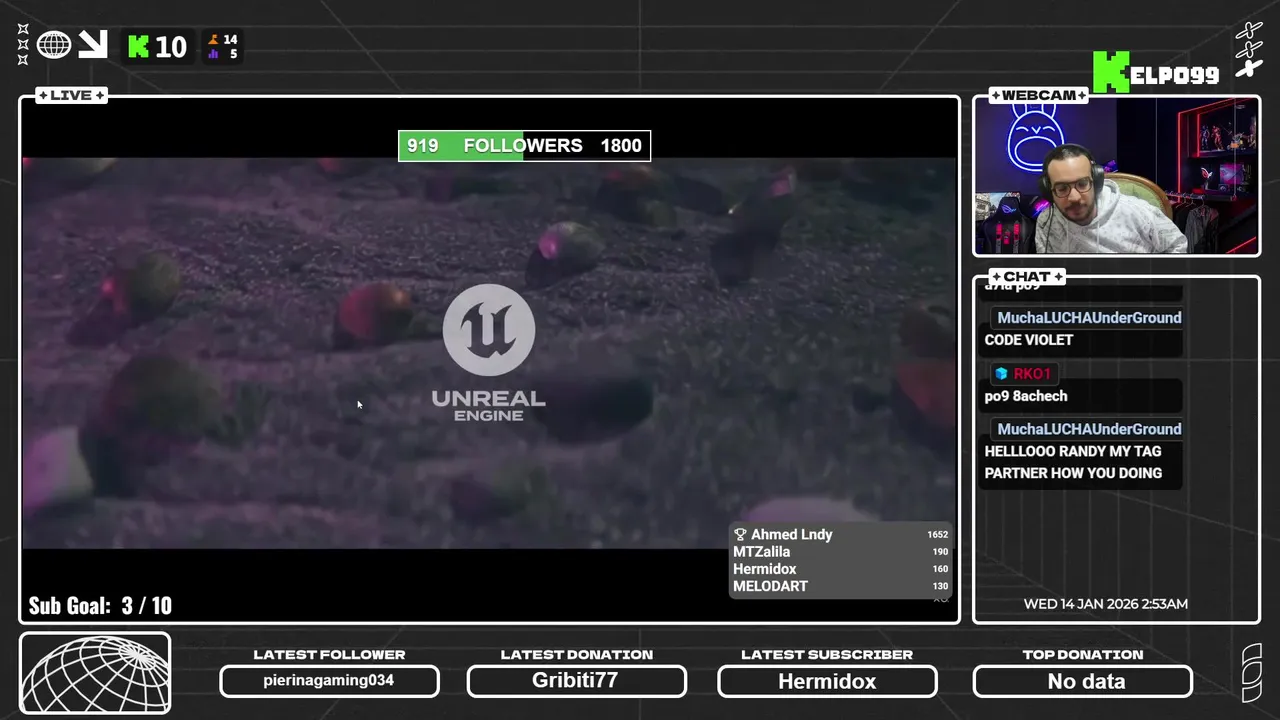Click the KELPO99 channel logo
This screenshot has height=720, width=1280.
pyautogui.click(x=1156, y=72)
